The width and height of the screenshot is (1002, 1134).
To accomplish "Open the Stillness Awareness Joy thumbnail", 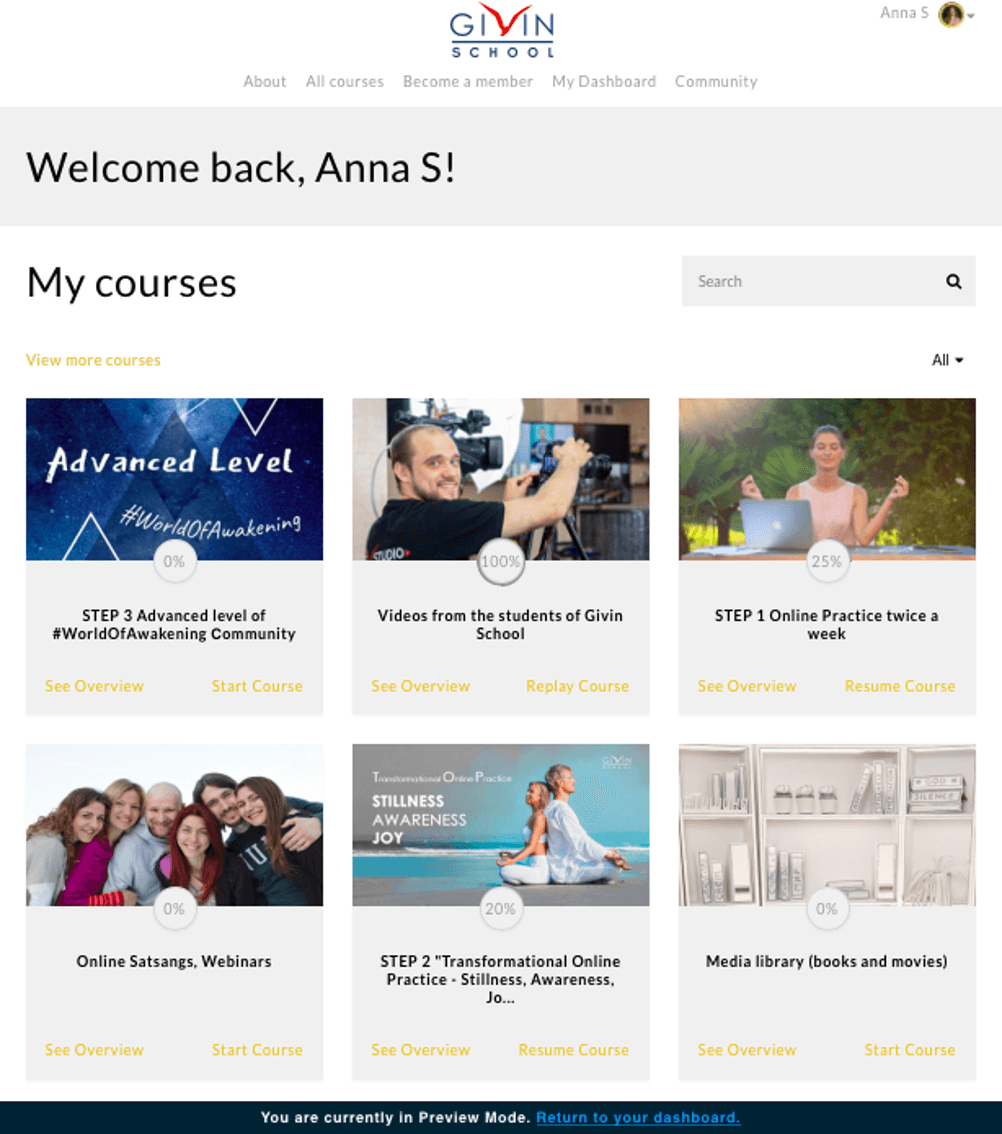I will click(501, 824).
